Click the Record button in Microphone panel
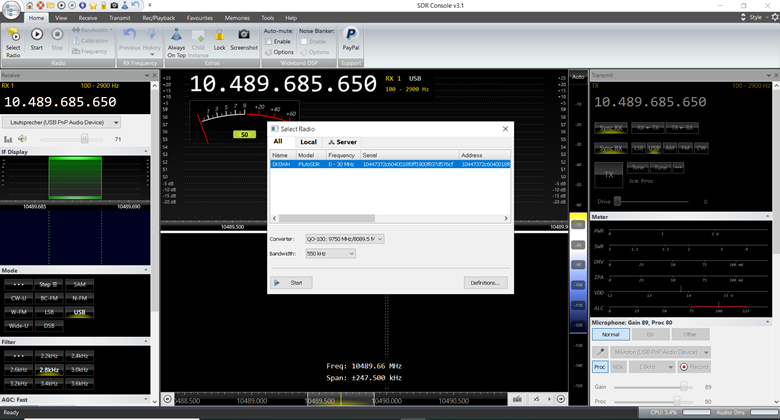780x420 pixels. point(694,367)
